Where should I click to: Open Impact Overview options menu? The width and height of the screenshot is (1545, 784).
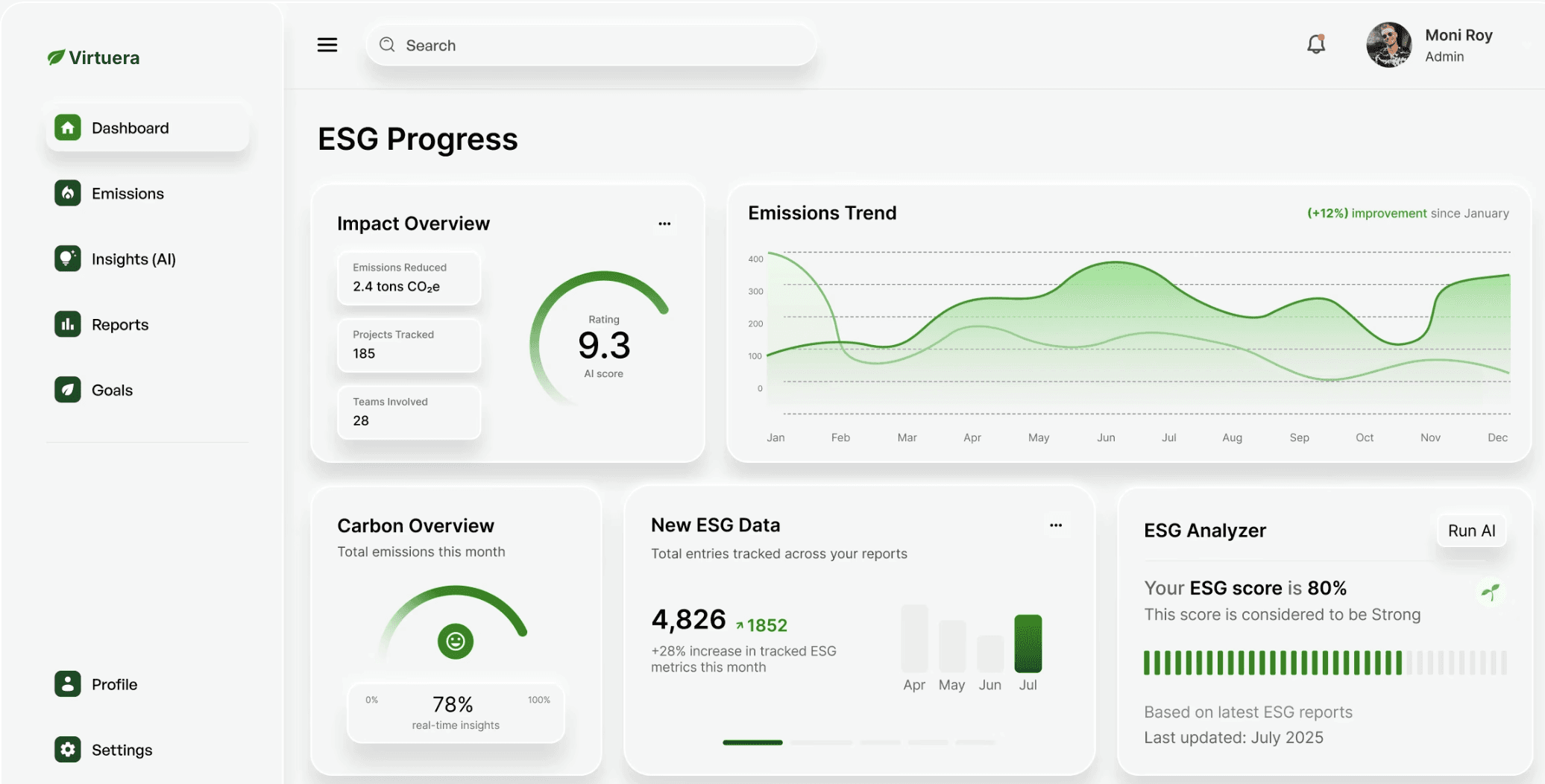[x=664, y=223]
